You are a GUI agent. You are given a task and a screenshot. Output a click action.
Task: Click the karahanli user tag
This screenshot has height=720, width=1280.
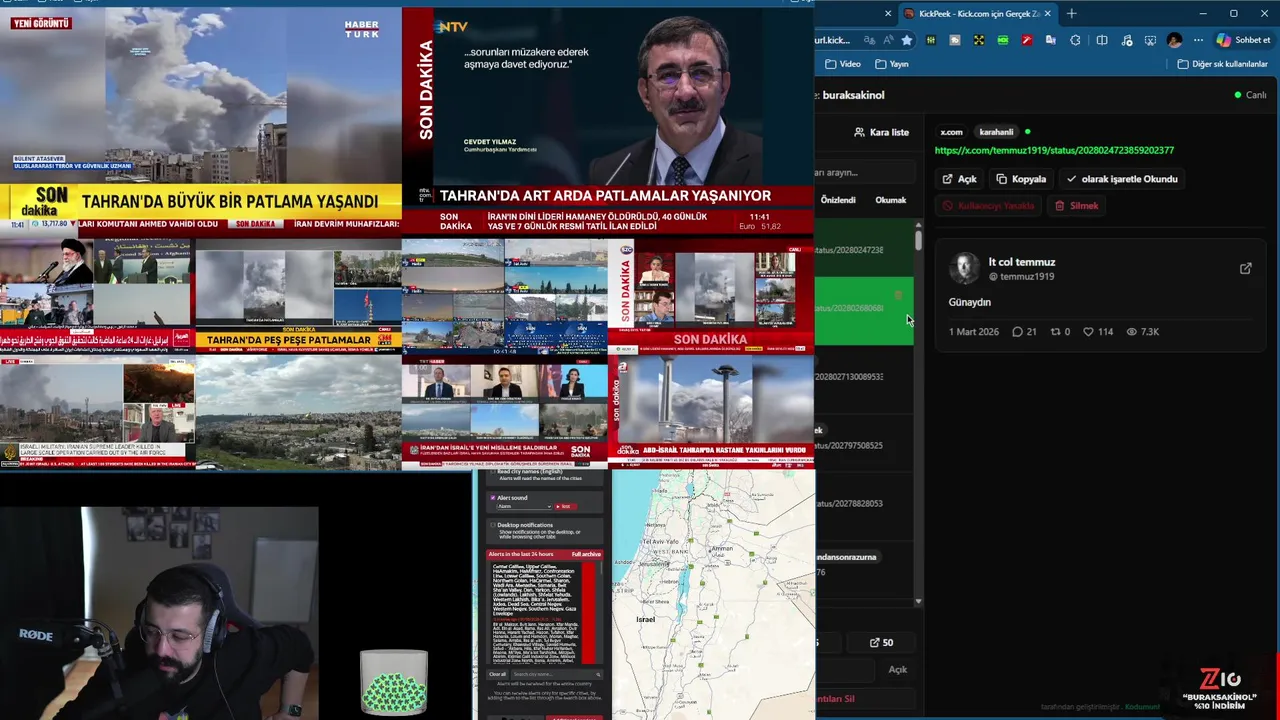[996, 132]
